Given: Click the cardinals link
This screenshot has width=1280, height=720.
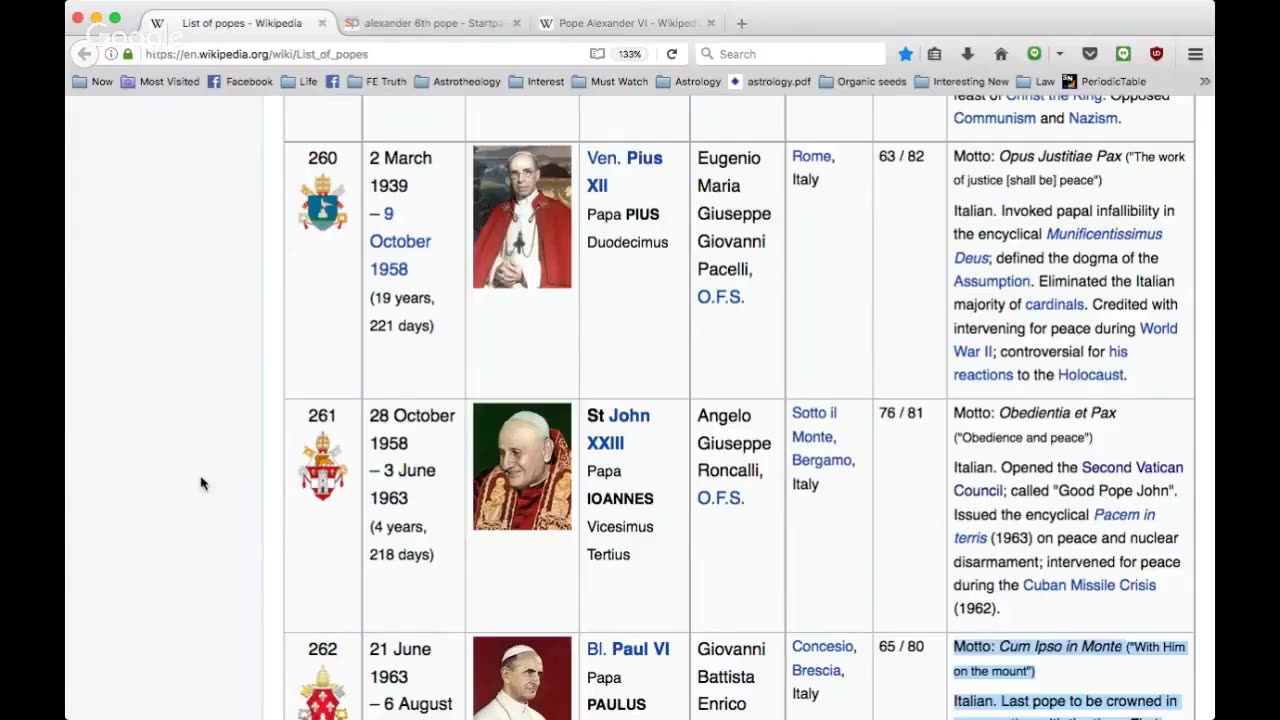Looking at the screenshot, I should coord(1054,305).
